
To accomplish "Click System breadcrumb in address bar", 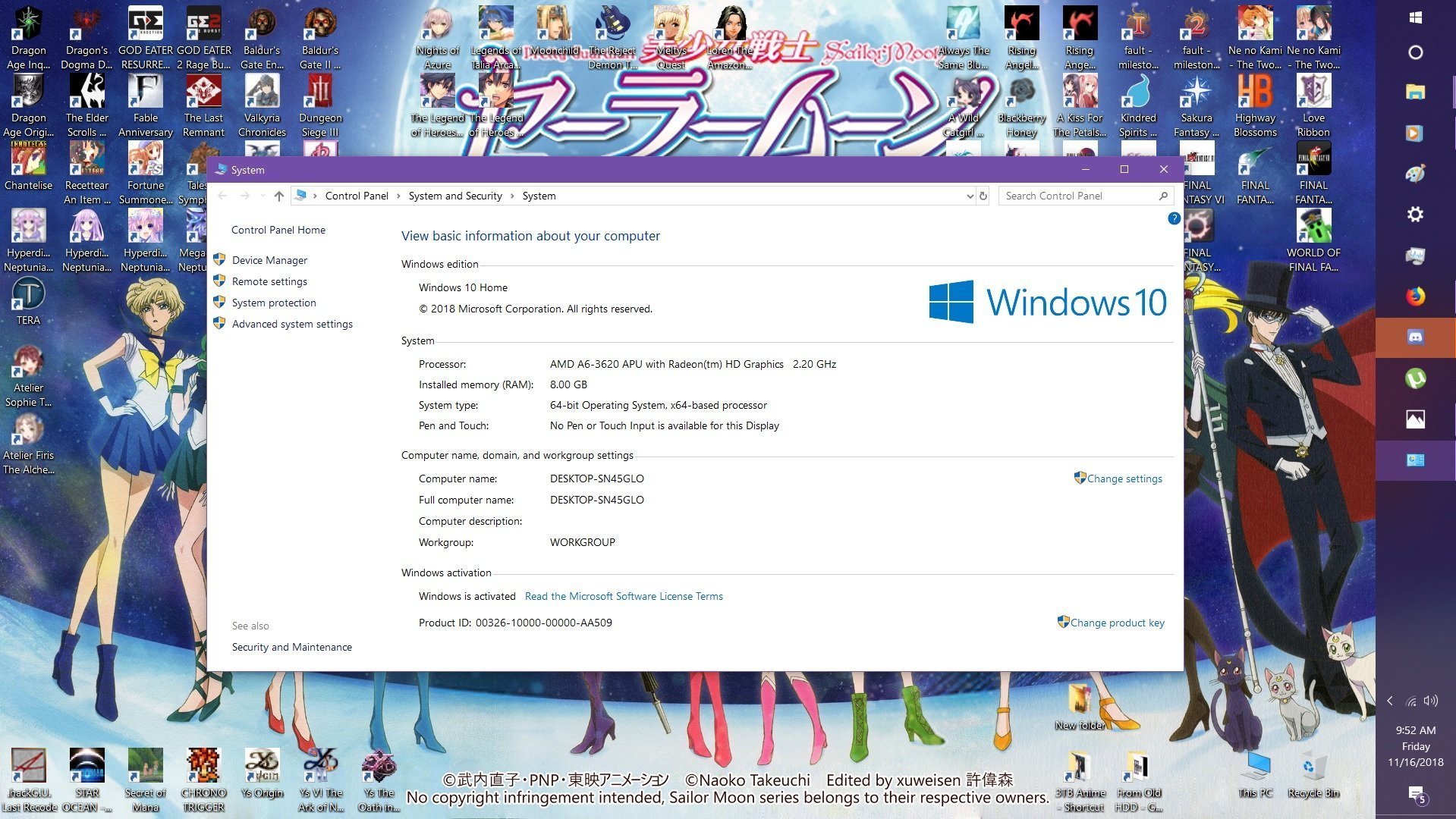I will tap(539, 196).
